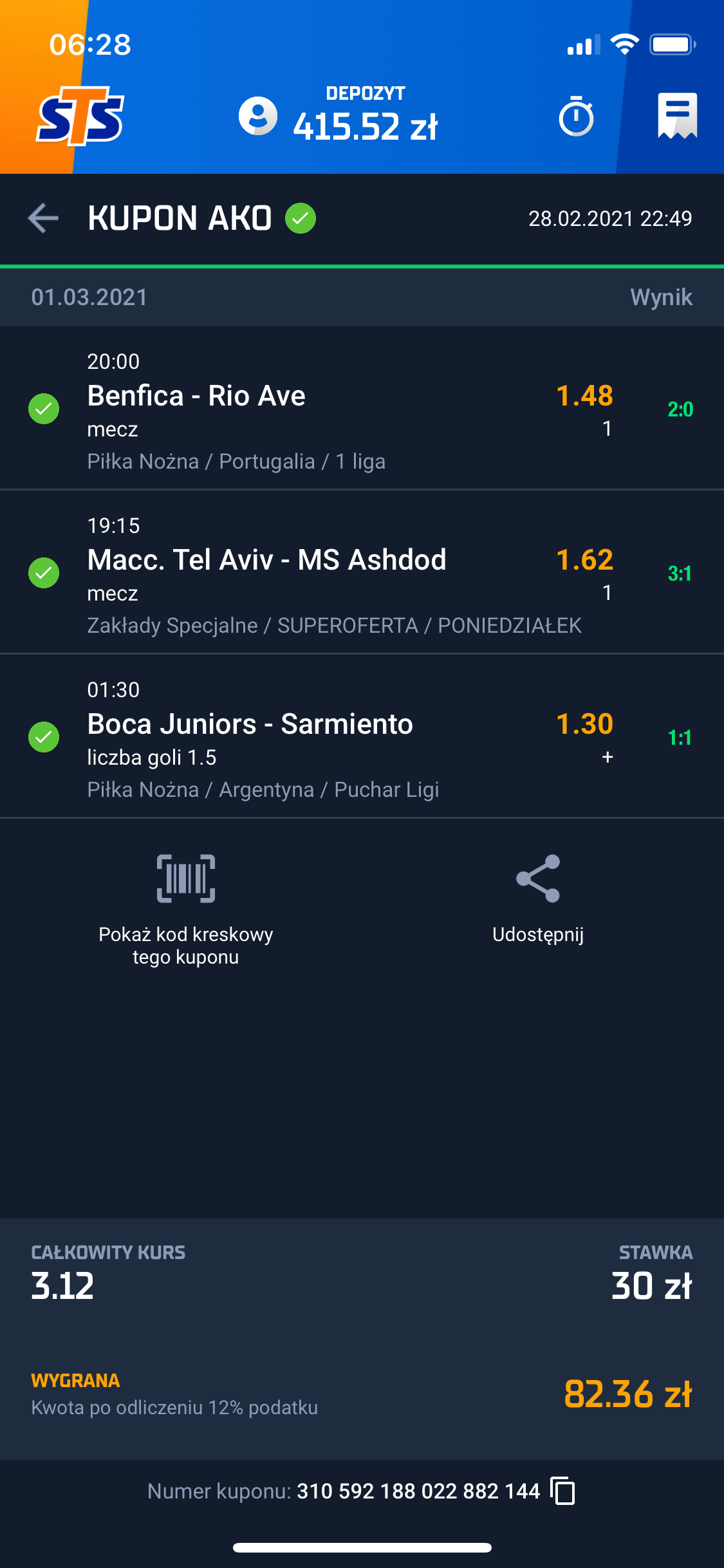The width and height of the screenshot is (724, 1568).
Task: Open the Boca Juniors - Sarmiento match
Action: click(x=250, y=724)
